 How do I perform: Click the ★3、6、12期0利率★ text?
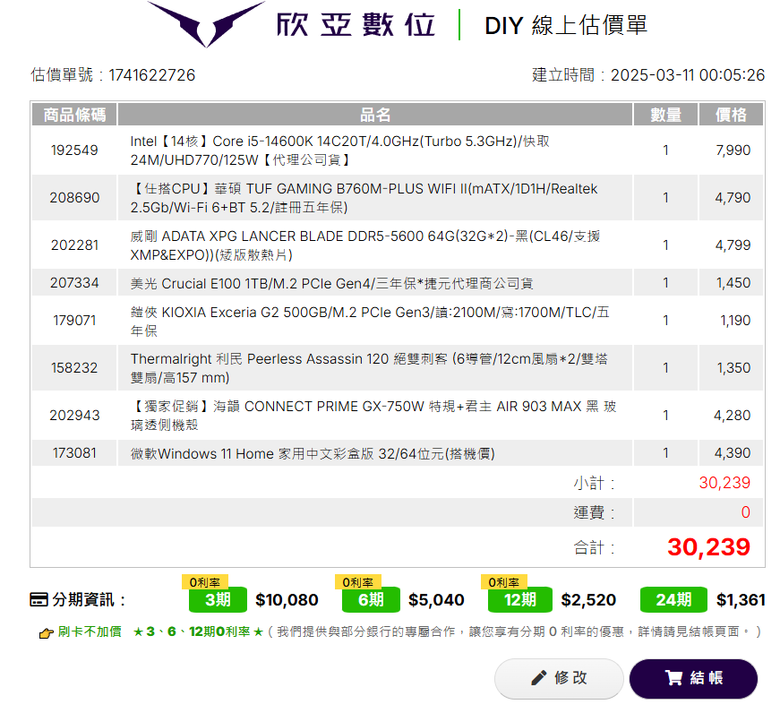[198, 632]
